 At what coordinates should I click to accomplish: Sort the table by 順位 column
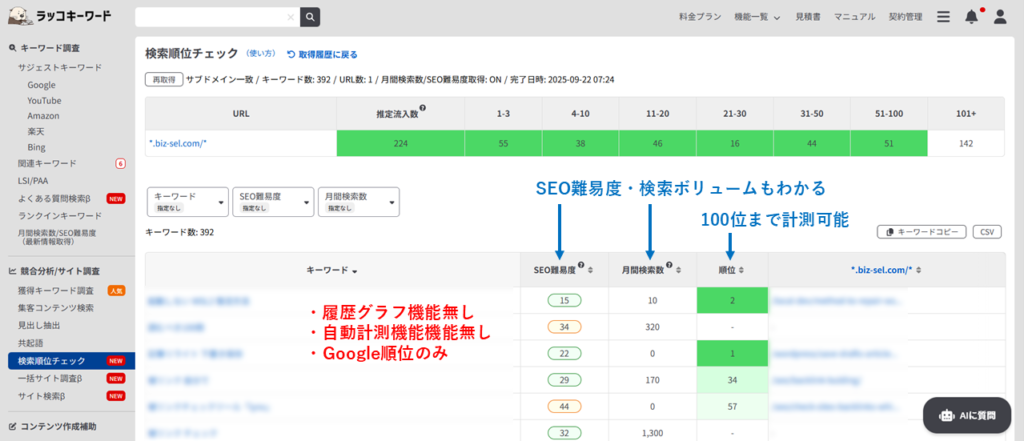[734, 269]
